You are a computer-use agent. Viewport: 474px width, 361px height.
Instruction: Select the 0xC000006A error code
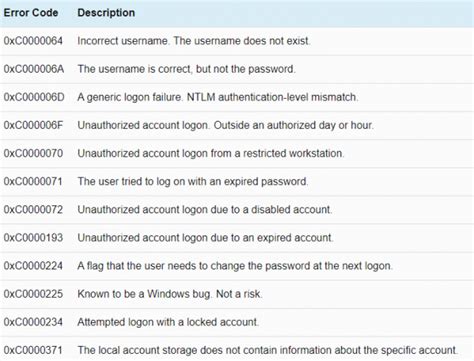tap(34, 69)
